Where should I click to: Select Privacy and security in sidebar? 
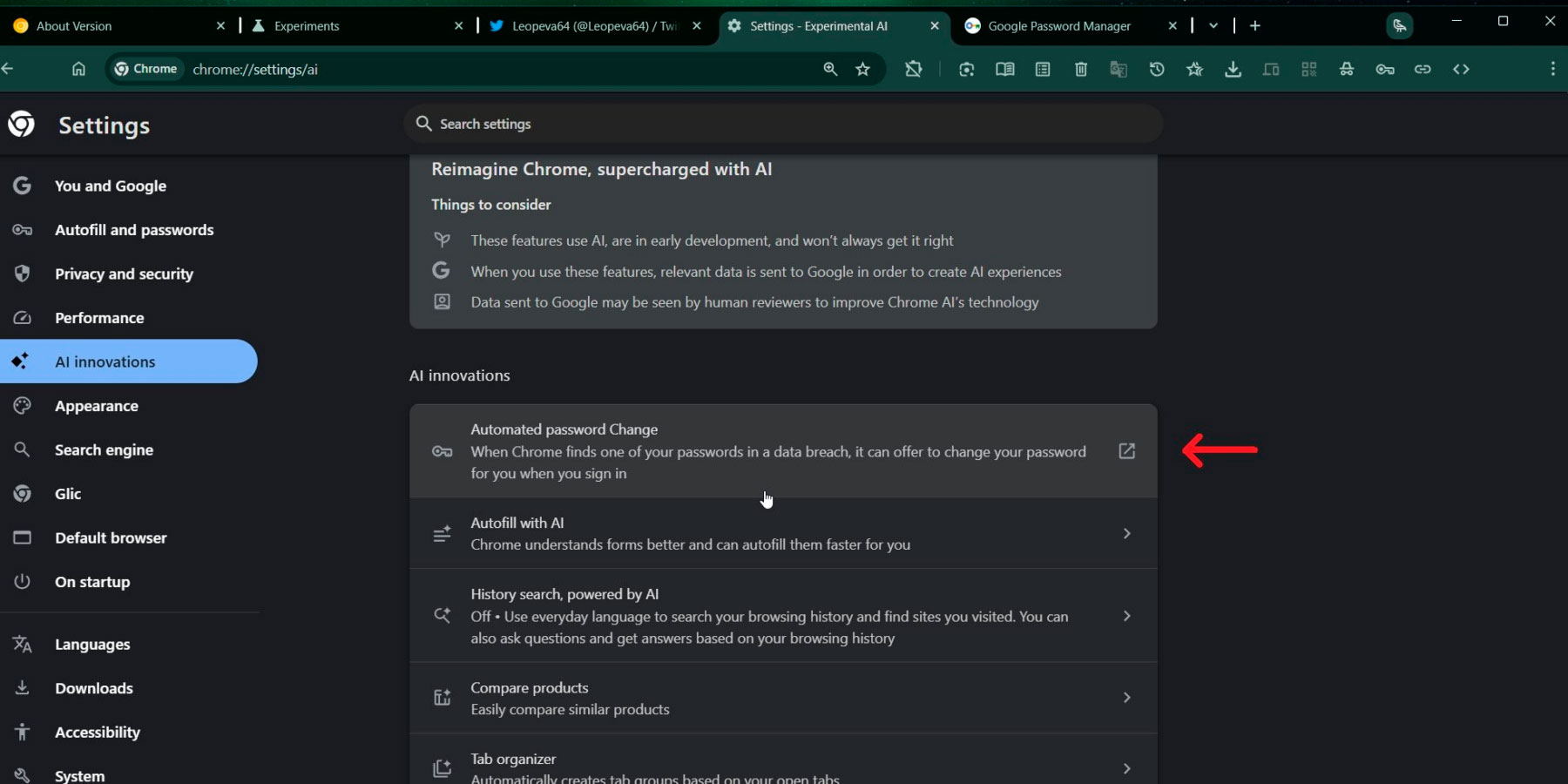point(124,274)
